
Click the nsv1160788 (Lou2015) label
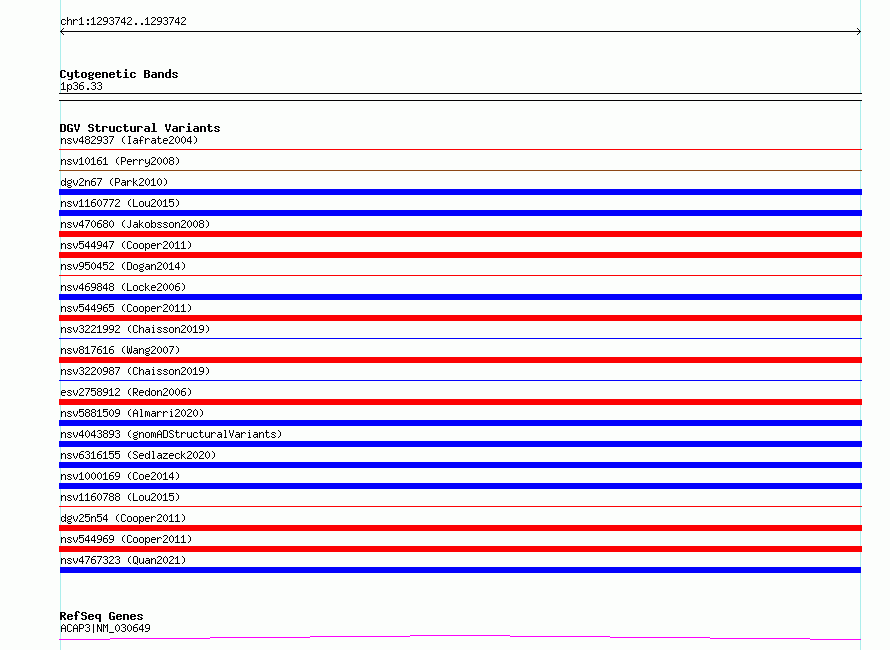click(120, 497)
